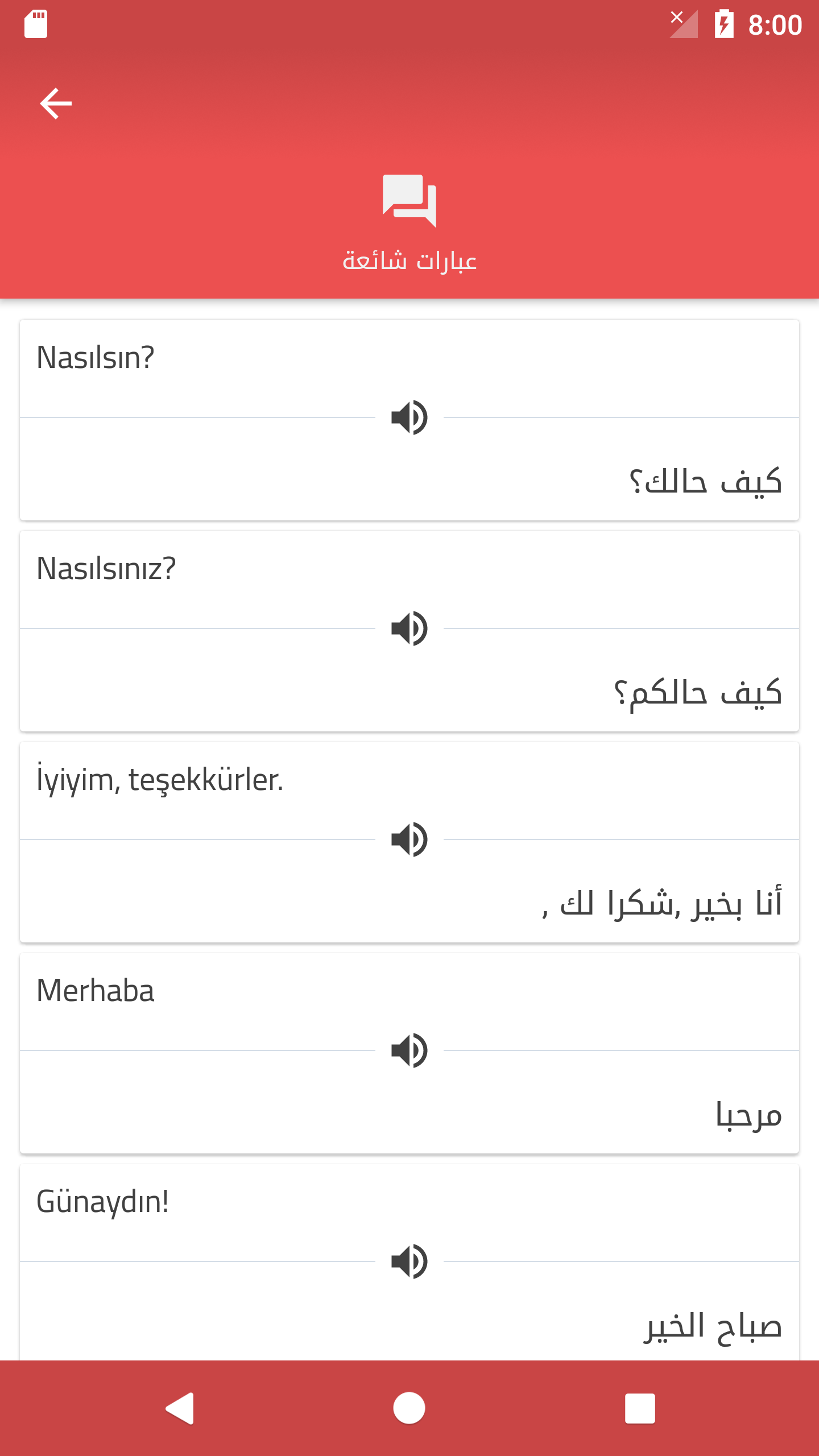Tap the عبارات شائعة header title

coord(409,261)
